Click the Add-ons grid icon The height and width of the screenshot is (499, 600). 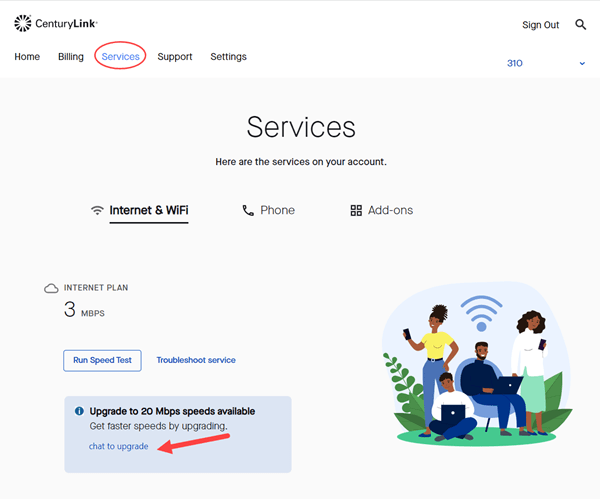pos(356,211)
